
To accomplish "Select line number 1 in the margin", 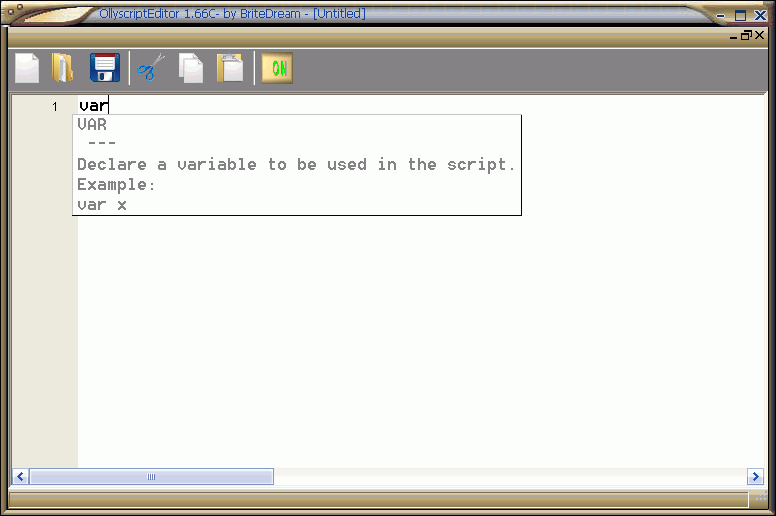I will (55, 106).
